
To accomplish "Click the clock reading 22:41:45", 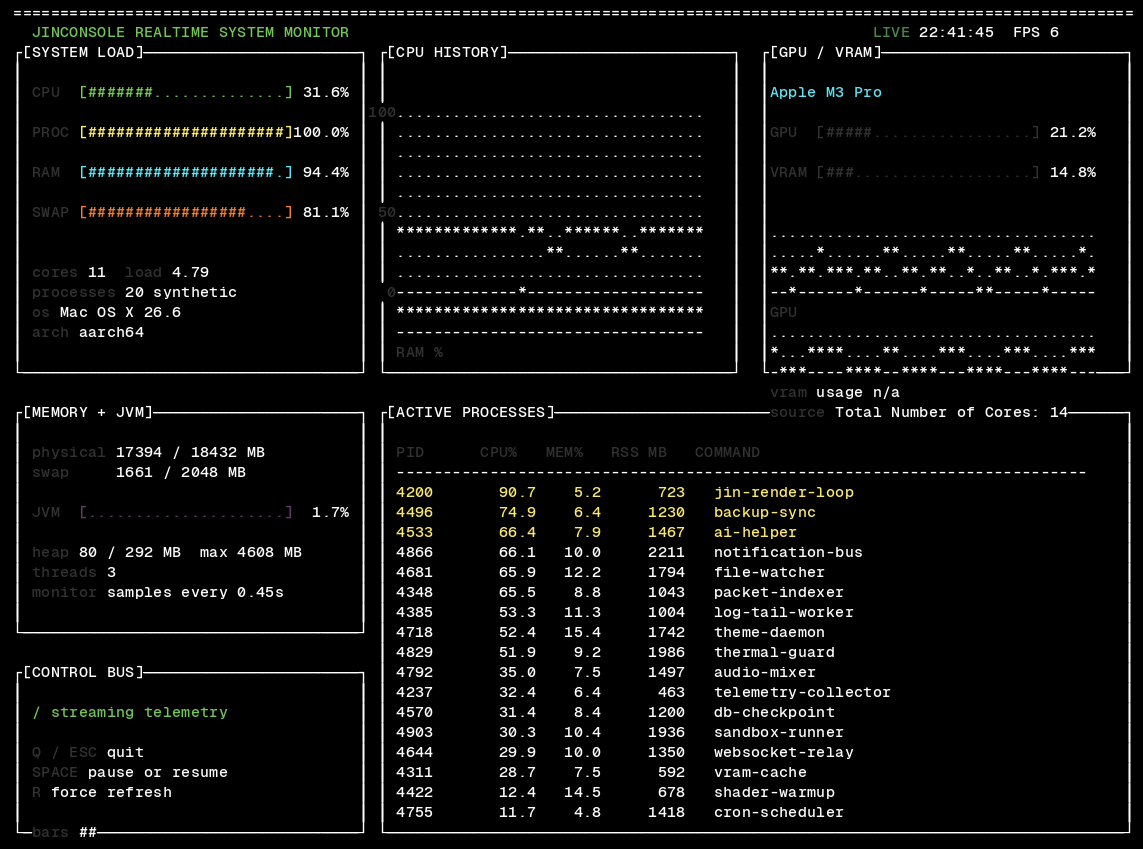I will pyautogui.click(x=956, y=33).
